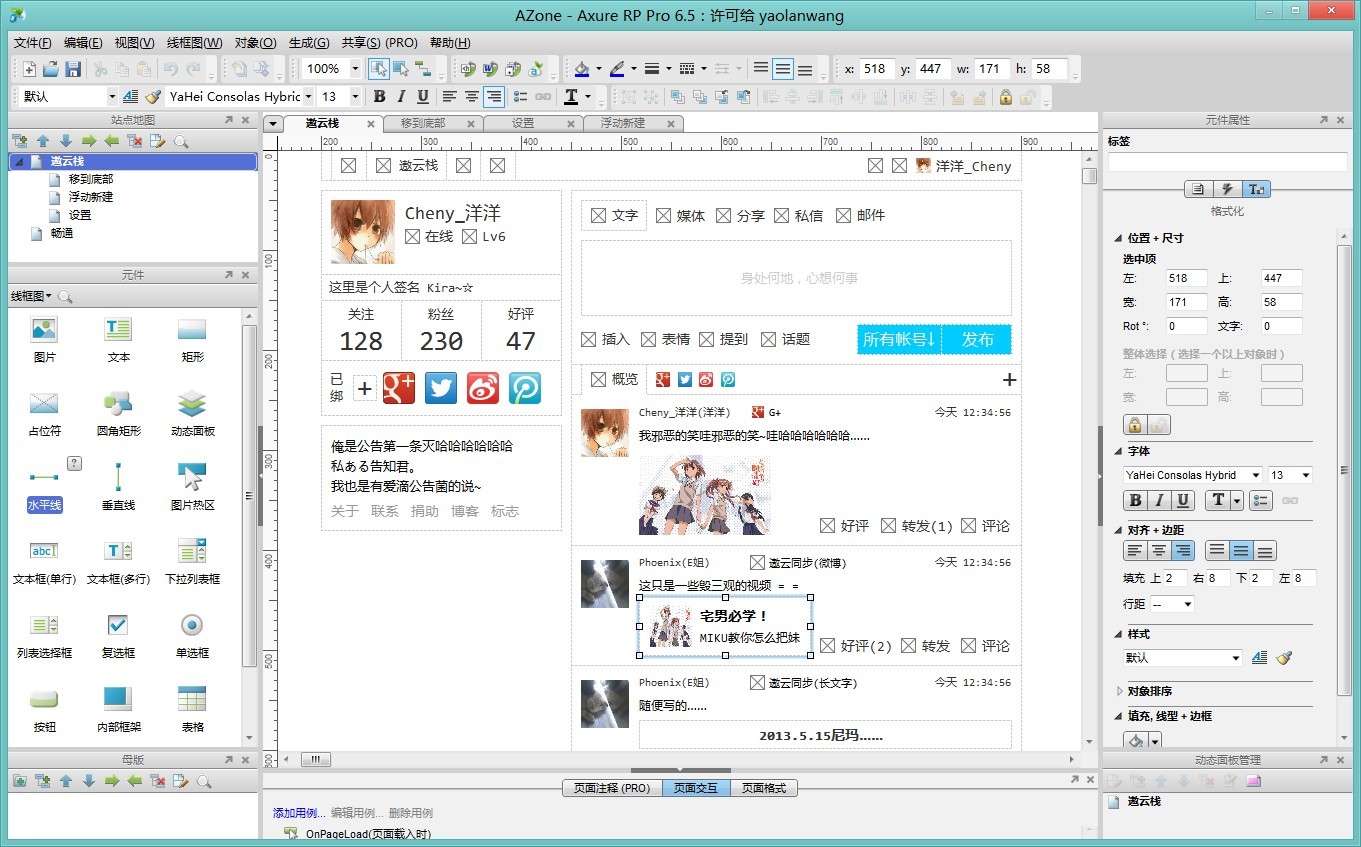Switch to the 移到底部 page tab
The image size is (1361, 847).
click(x=422, y=123)
